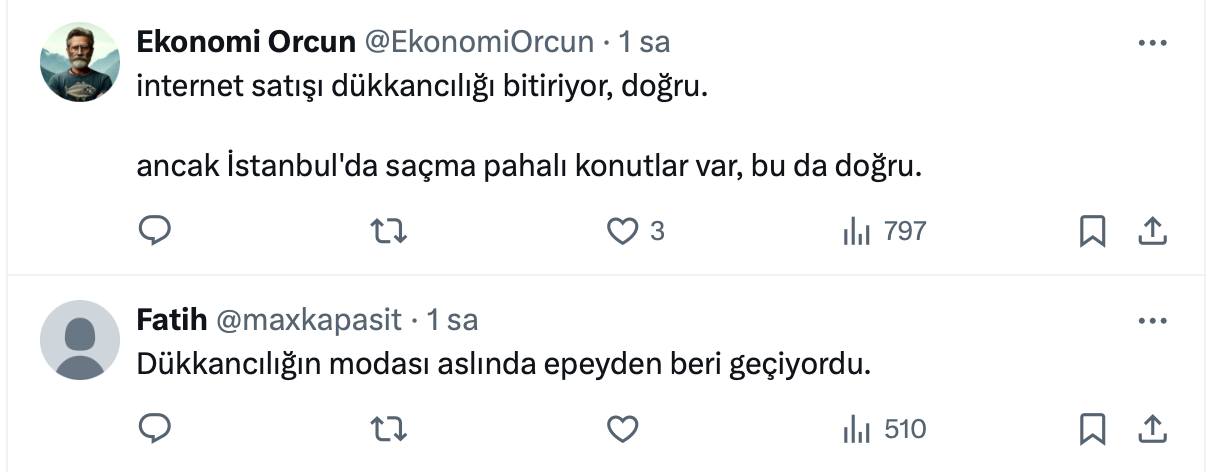Open more options on Fatih's tweet

(x=1153, y=321)
